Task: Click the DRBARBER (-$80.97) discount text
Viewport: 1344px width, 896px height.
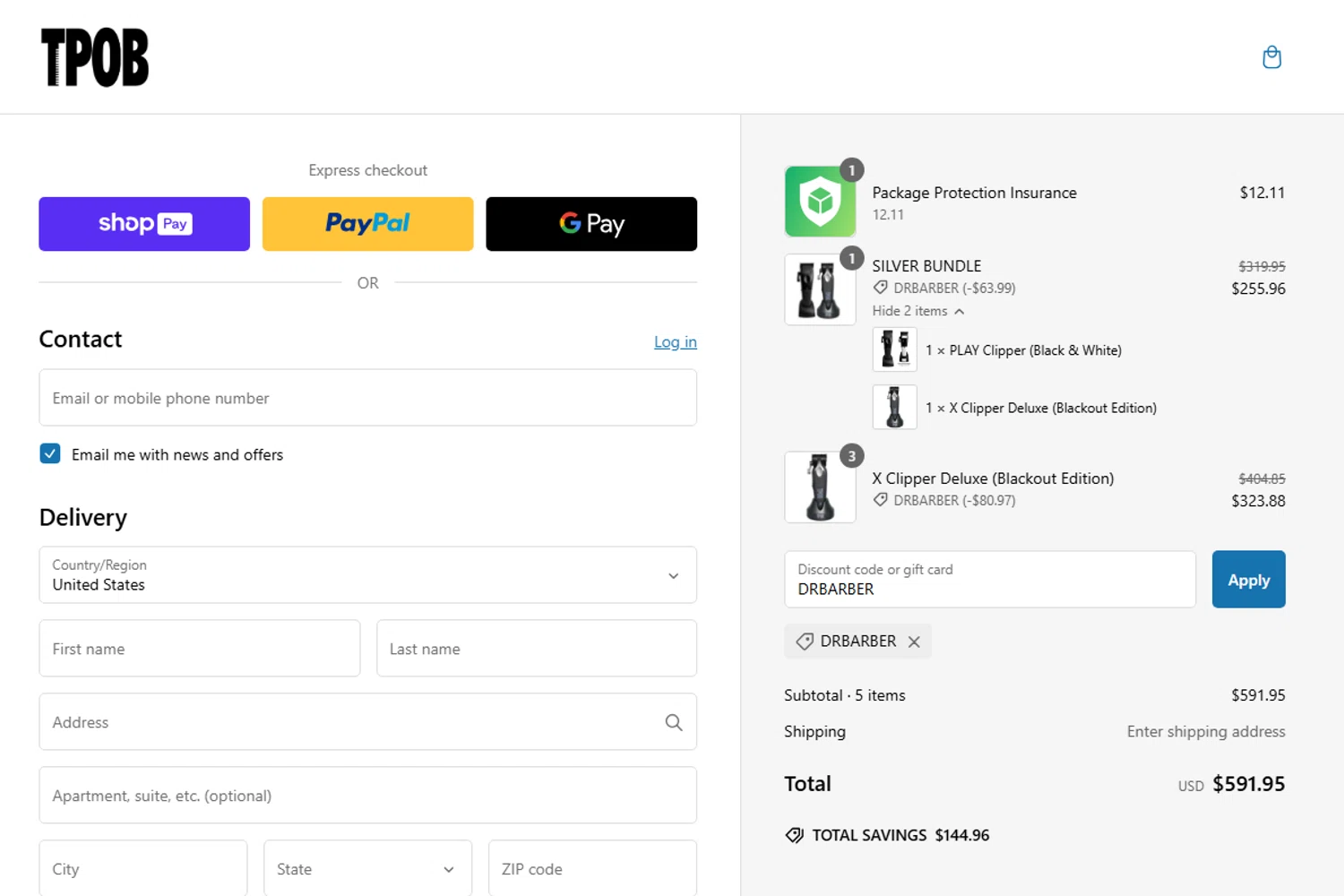Action: point(954,500)
